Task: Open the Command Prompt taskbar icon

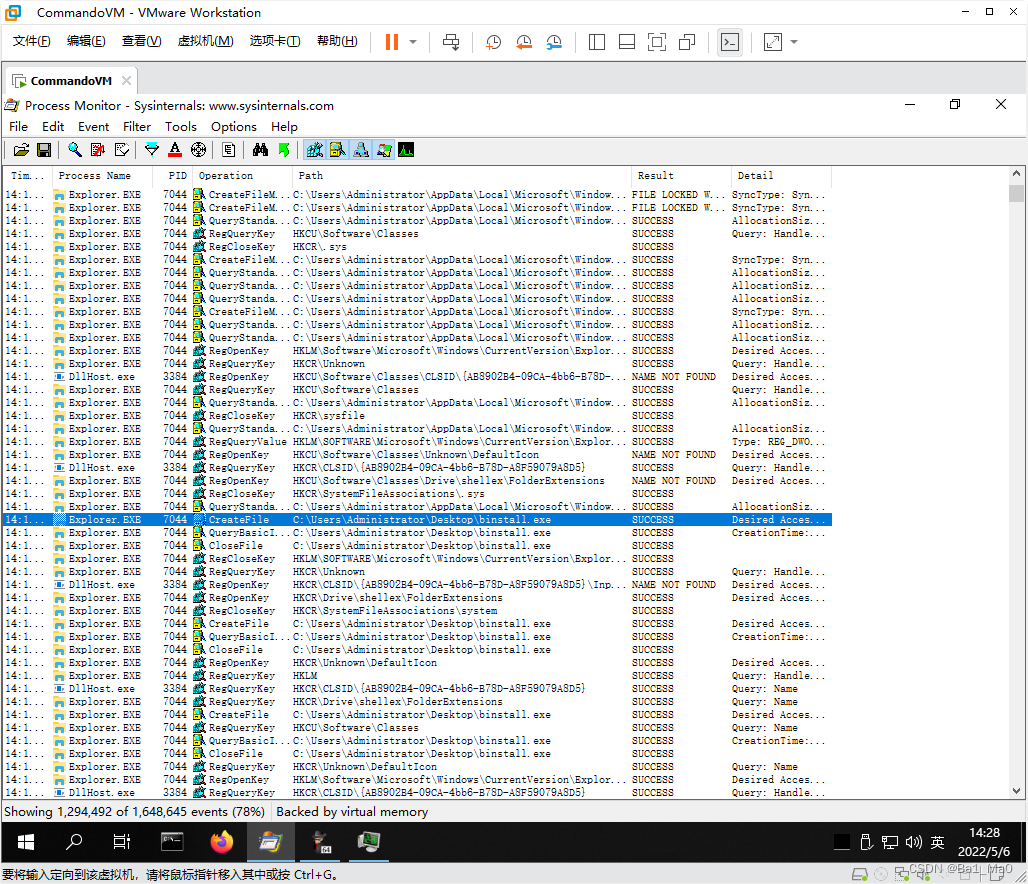Action: click(172, 842)
